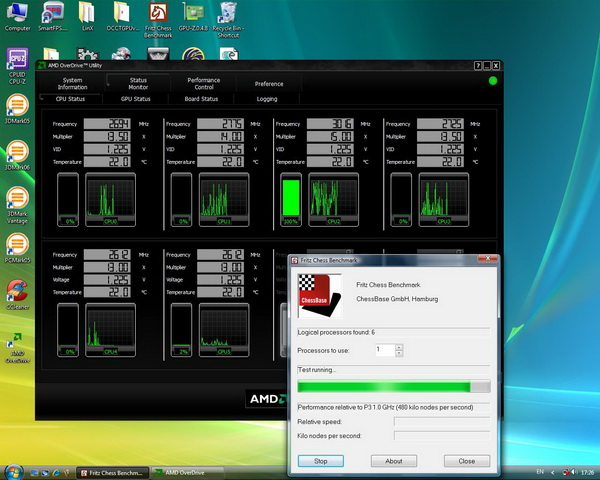Open the Performance Control tab
The width and height of the screenshot is (600, 480).
[x=204, y=84]
